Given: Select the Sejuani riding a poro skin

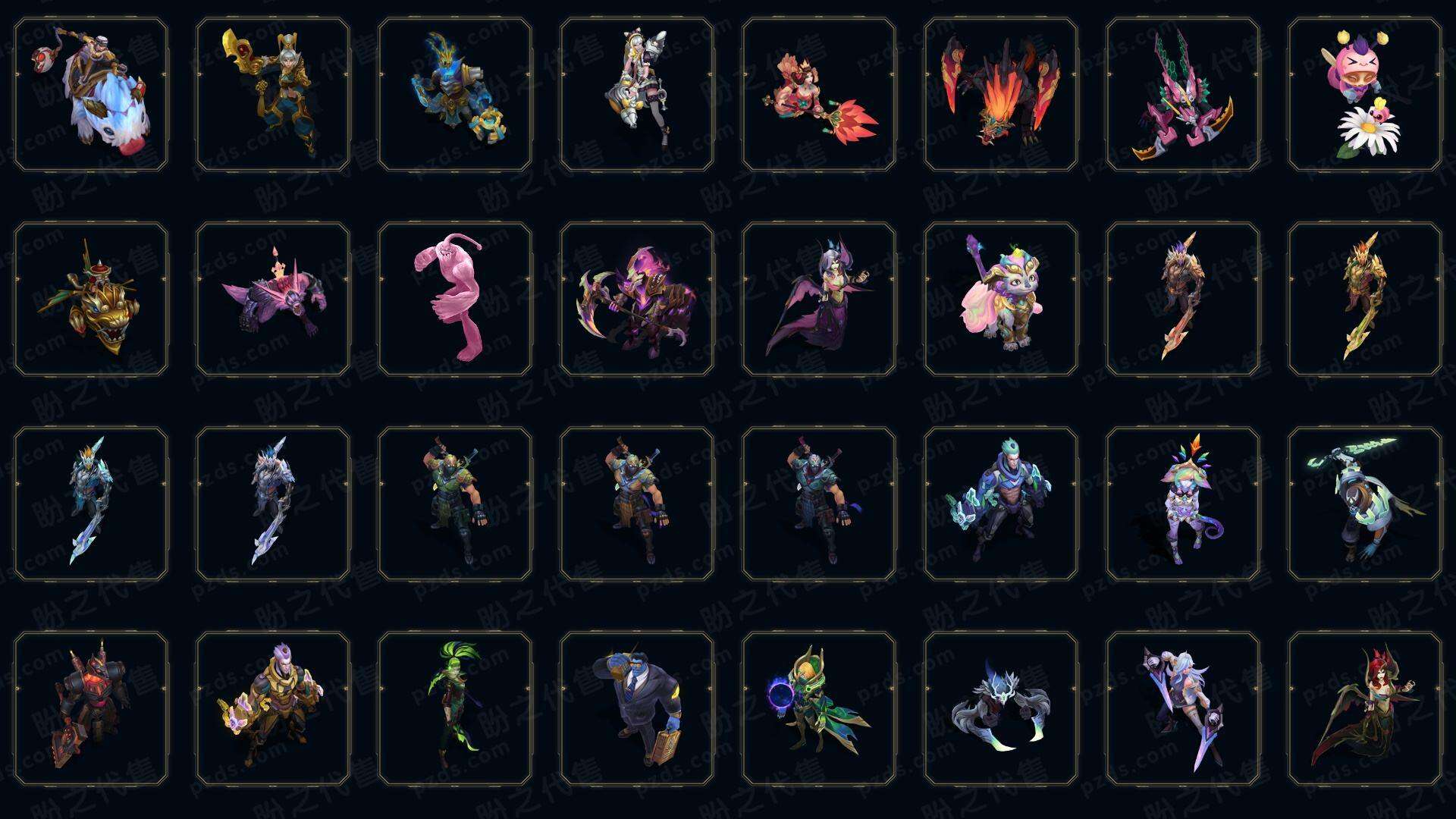Looking at the screenshot, I should pos(91,94).
